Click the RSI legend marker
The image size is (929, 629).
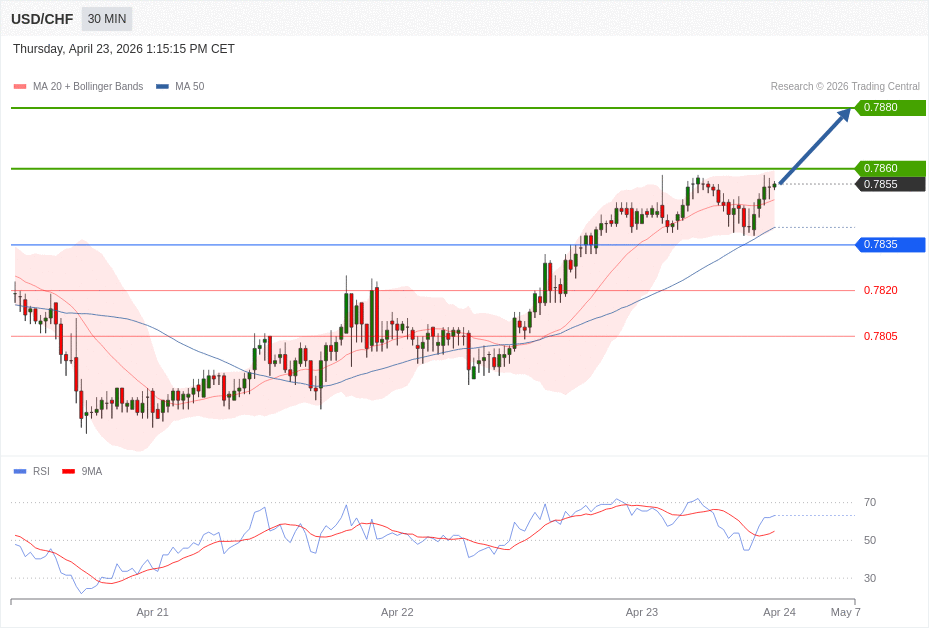[20, 472]
